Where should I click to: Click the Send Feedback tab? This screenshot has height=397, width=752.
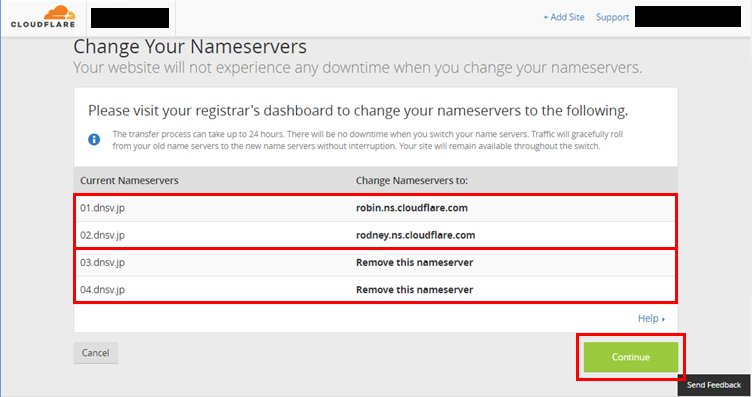(714, 385)
